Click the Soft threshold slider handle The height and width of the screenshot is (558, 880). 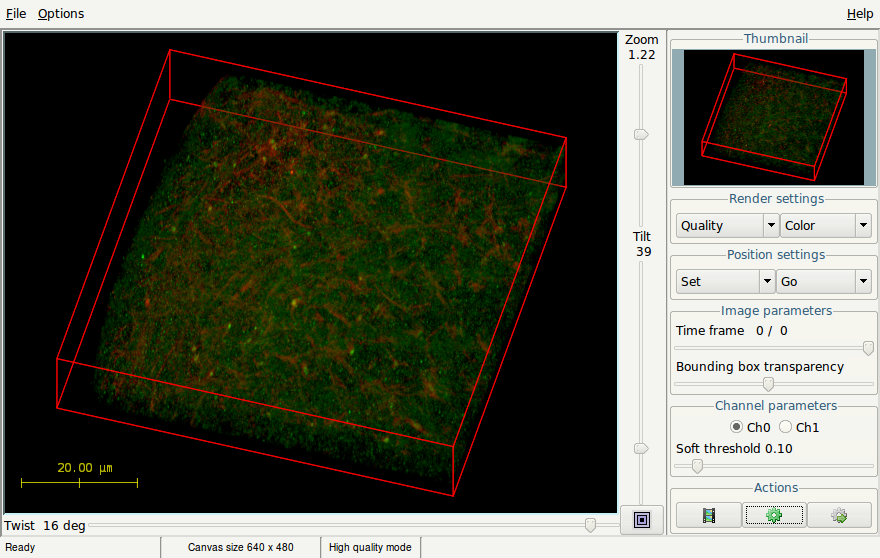[697, 466]
